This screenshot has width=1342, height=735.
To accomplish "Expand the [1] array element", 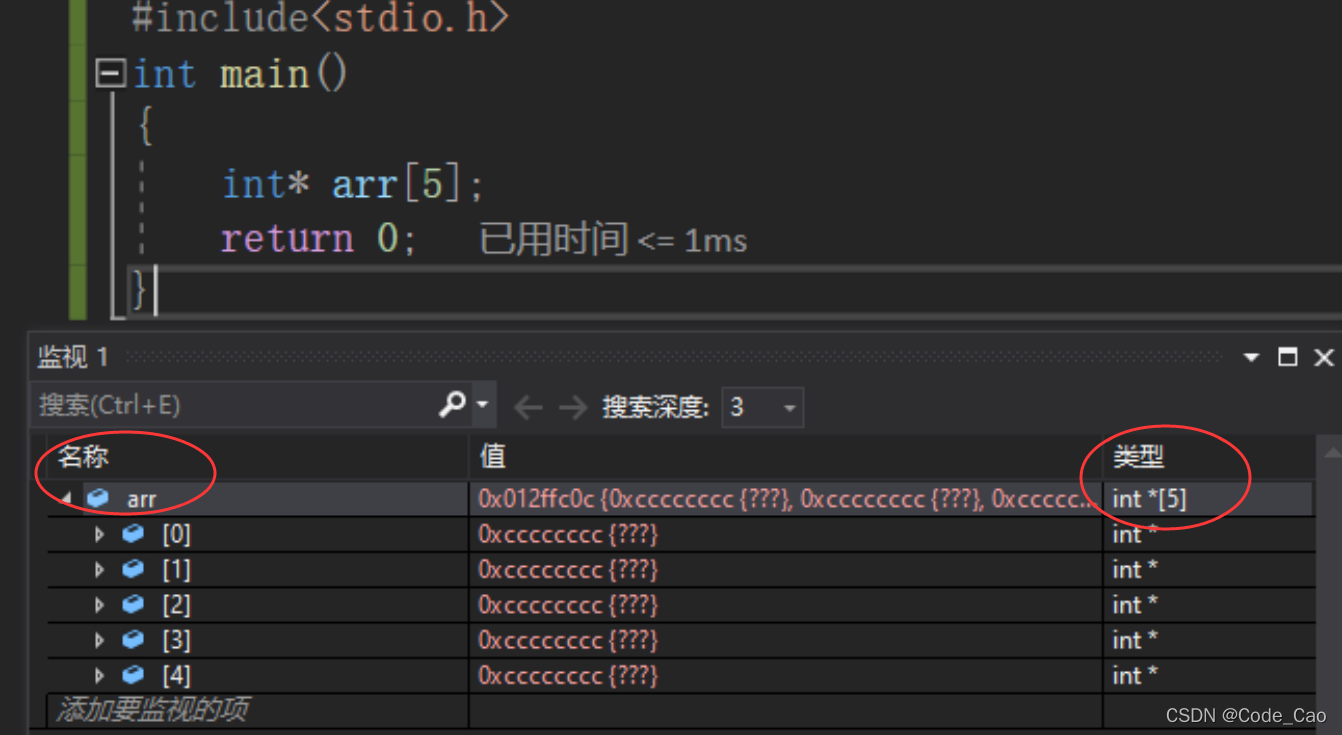I will click(x=99, y=569).
